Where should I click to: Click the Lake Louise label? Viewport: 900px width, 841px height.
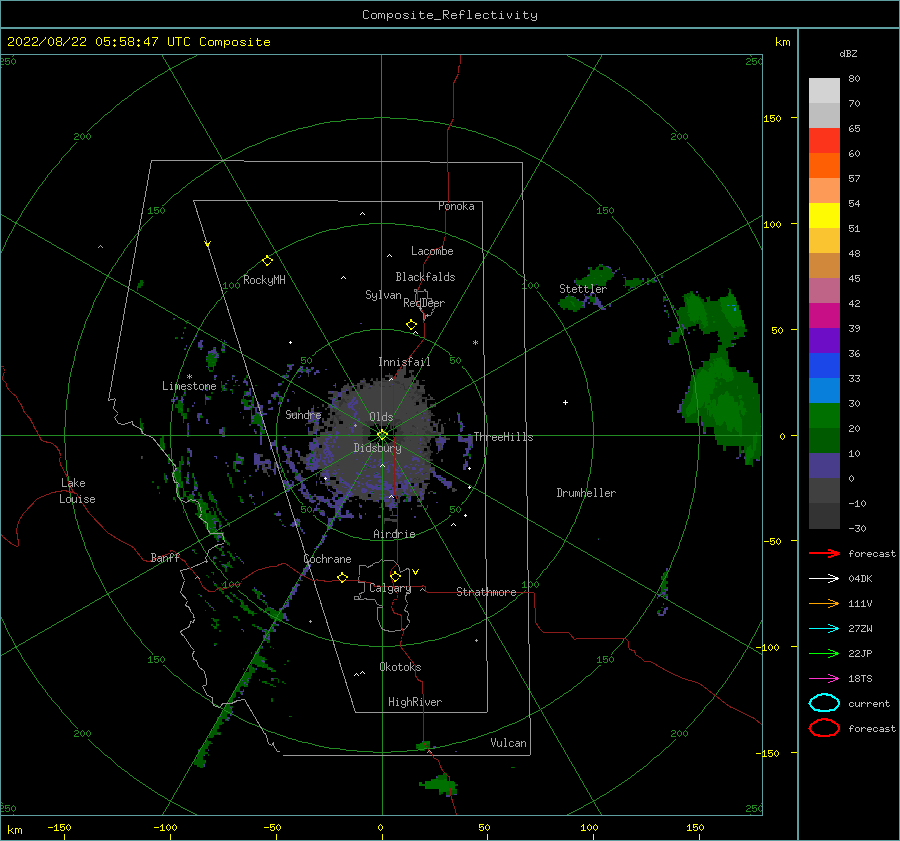tap(77, 491)
